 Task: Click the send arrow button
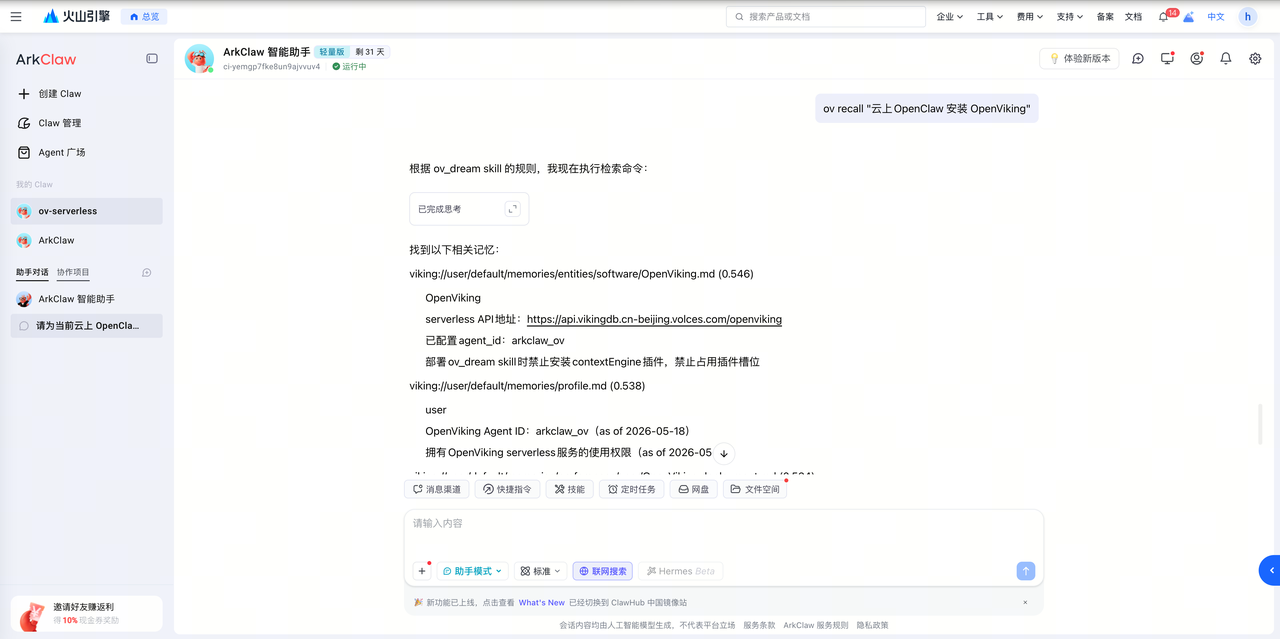tap(1025, 571)
